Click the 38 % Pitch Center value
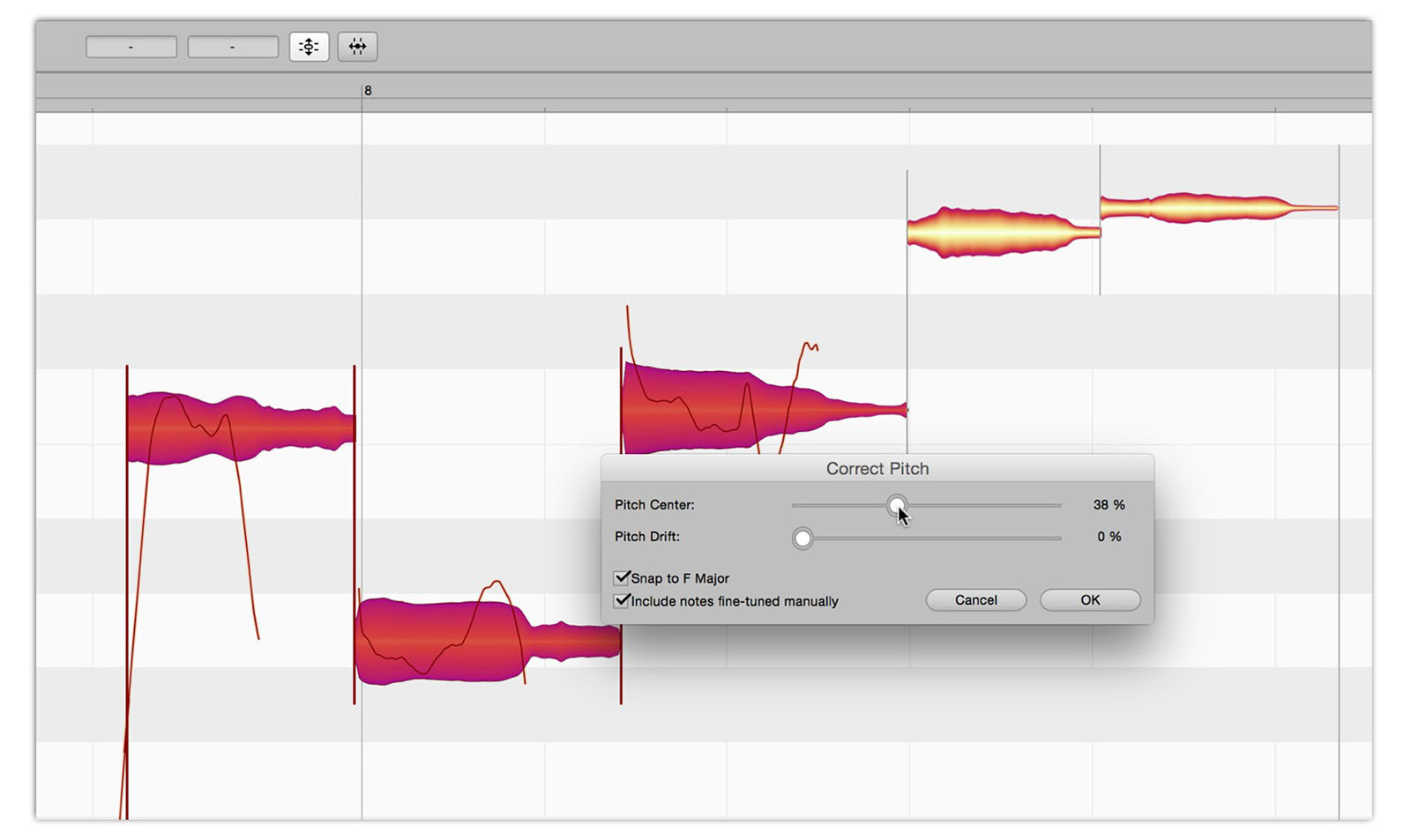The width and height of the screenshot is (1411, 840). [1109, 505]
